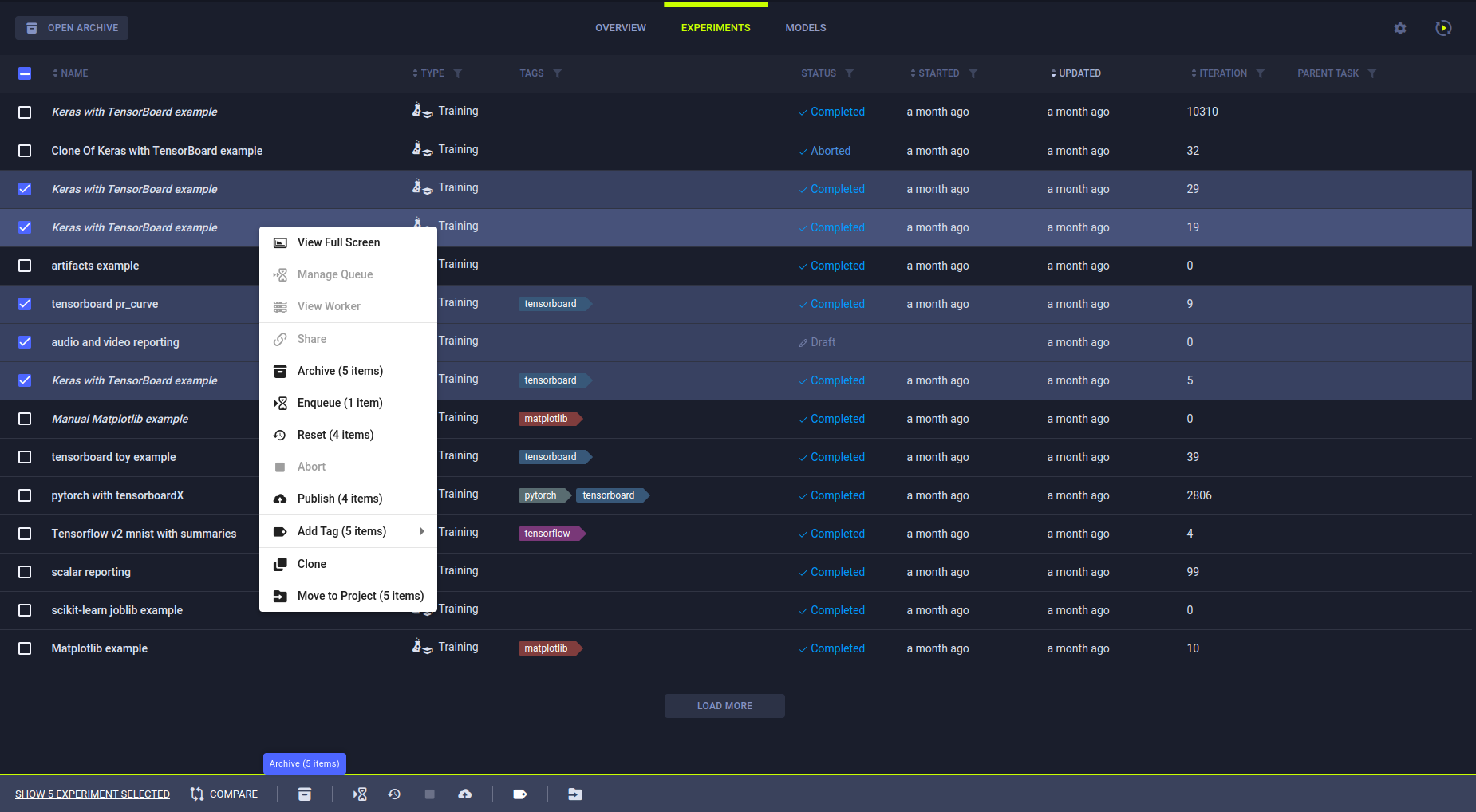Click the select-all checkbox in table header
1476x812 pixels.
coord(25,73)
